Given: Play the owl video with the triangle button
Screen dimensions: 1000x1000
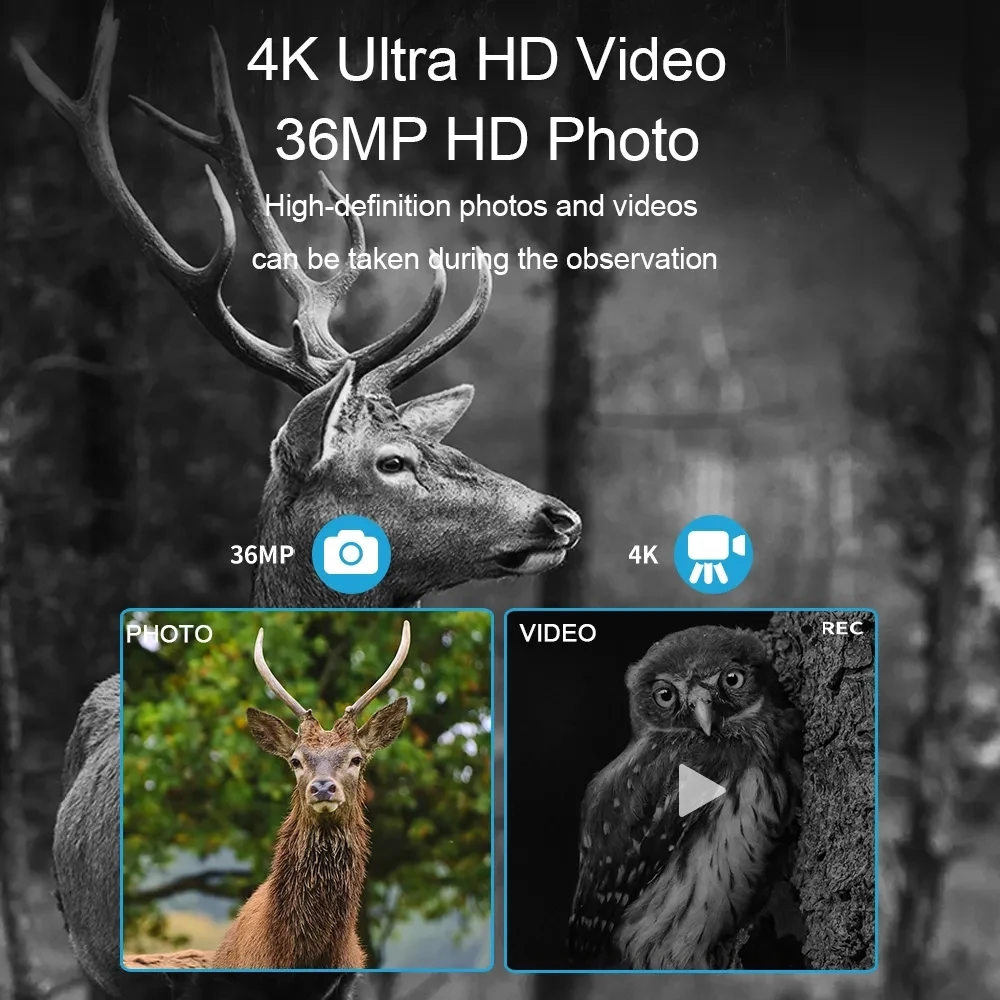Looking at the screenshot, I should point(700,790).
